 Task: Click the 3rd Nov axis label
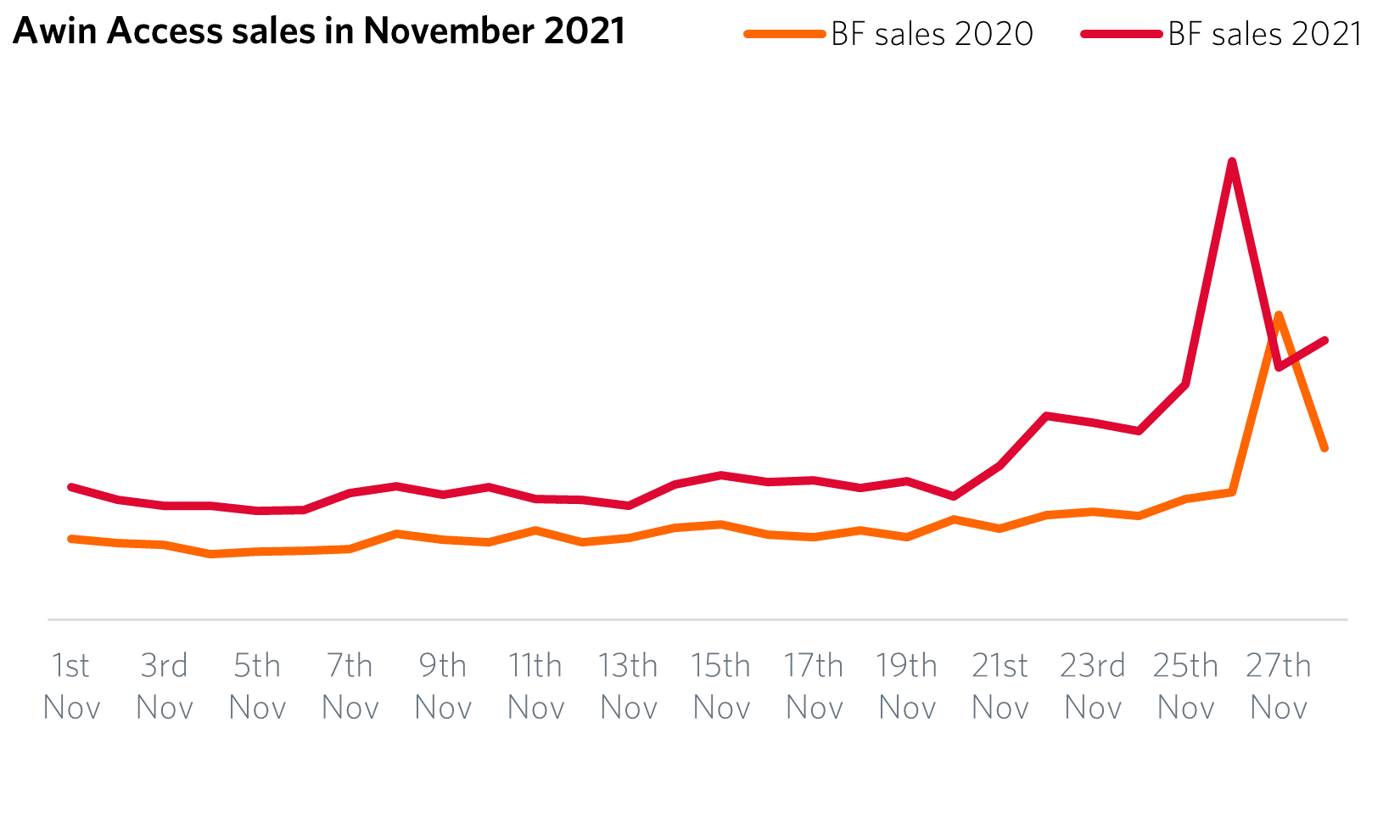coord(165,686)
